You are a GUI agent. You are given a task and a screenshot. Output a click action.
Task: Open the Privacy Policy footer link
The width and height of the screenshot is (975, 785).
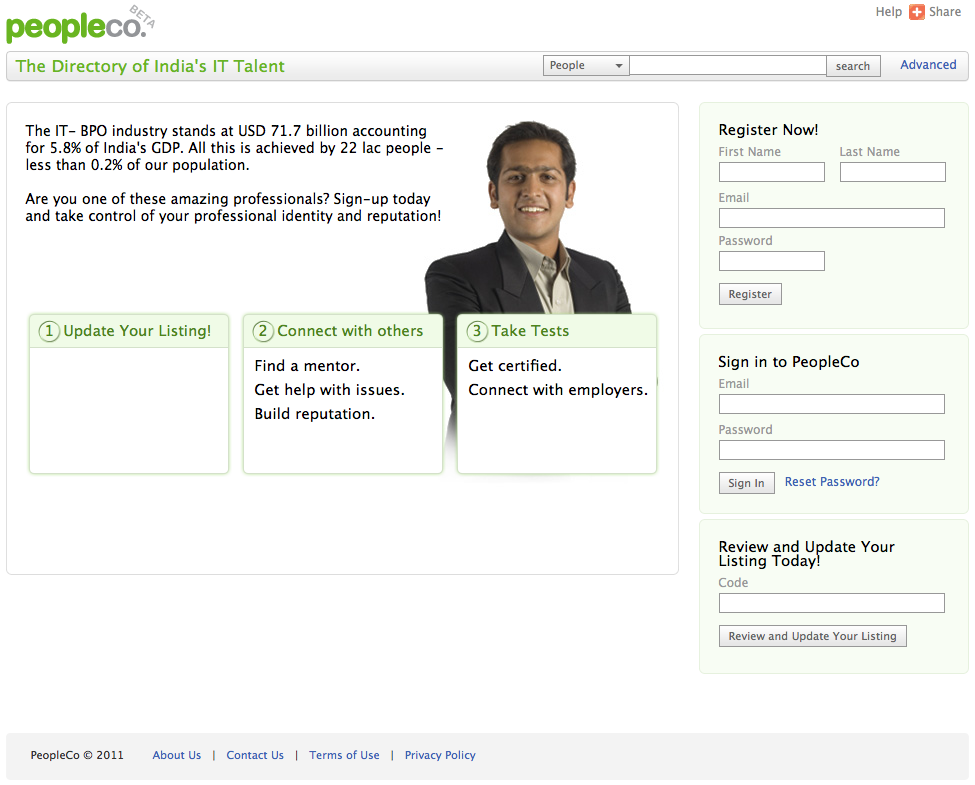[440, 755]
